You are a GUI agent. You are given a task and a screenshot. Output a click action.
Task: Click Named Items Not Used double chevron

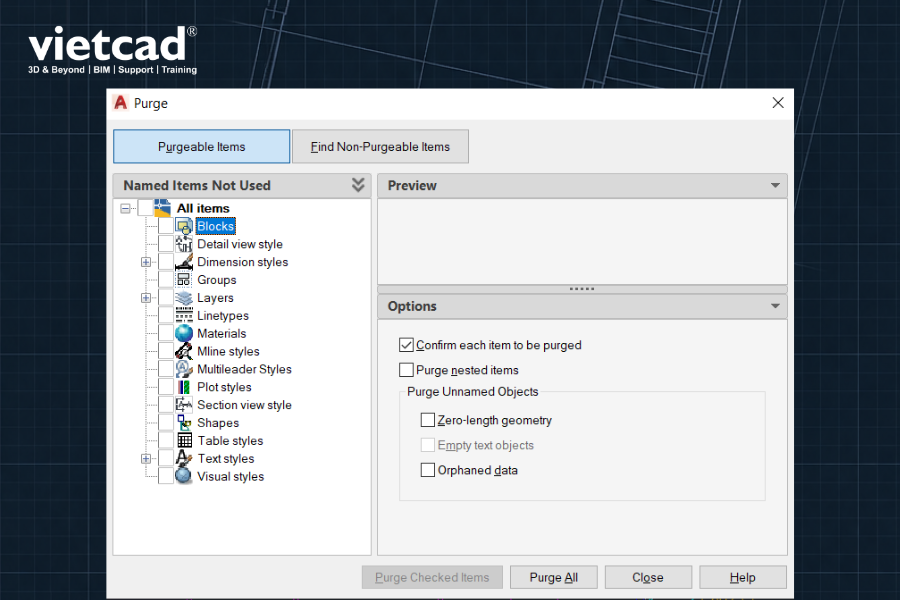[x=358, y=185]
